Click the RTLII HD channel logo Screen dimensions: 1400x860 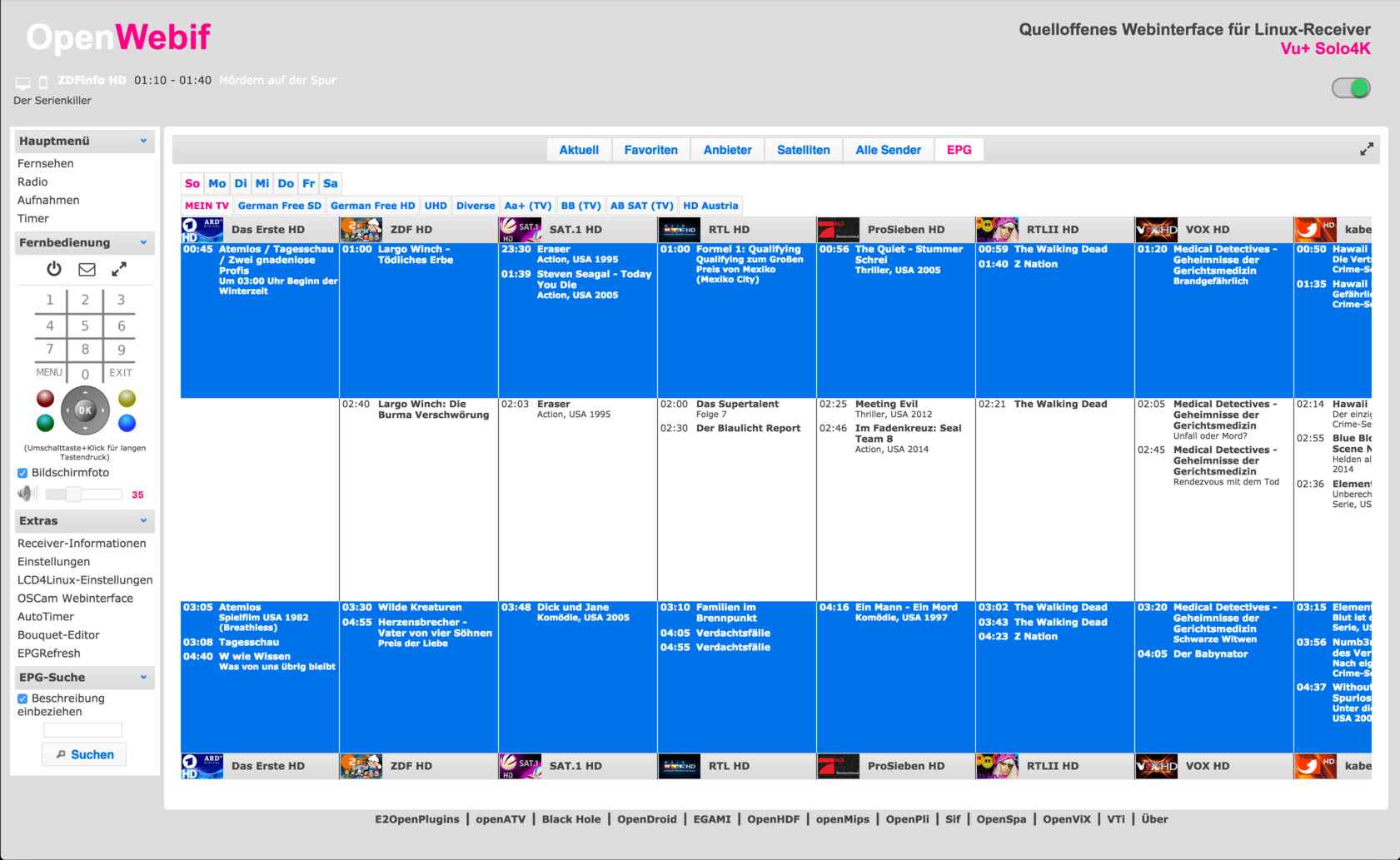coord(998,229)
